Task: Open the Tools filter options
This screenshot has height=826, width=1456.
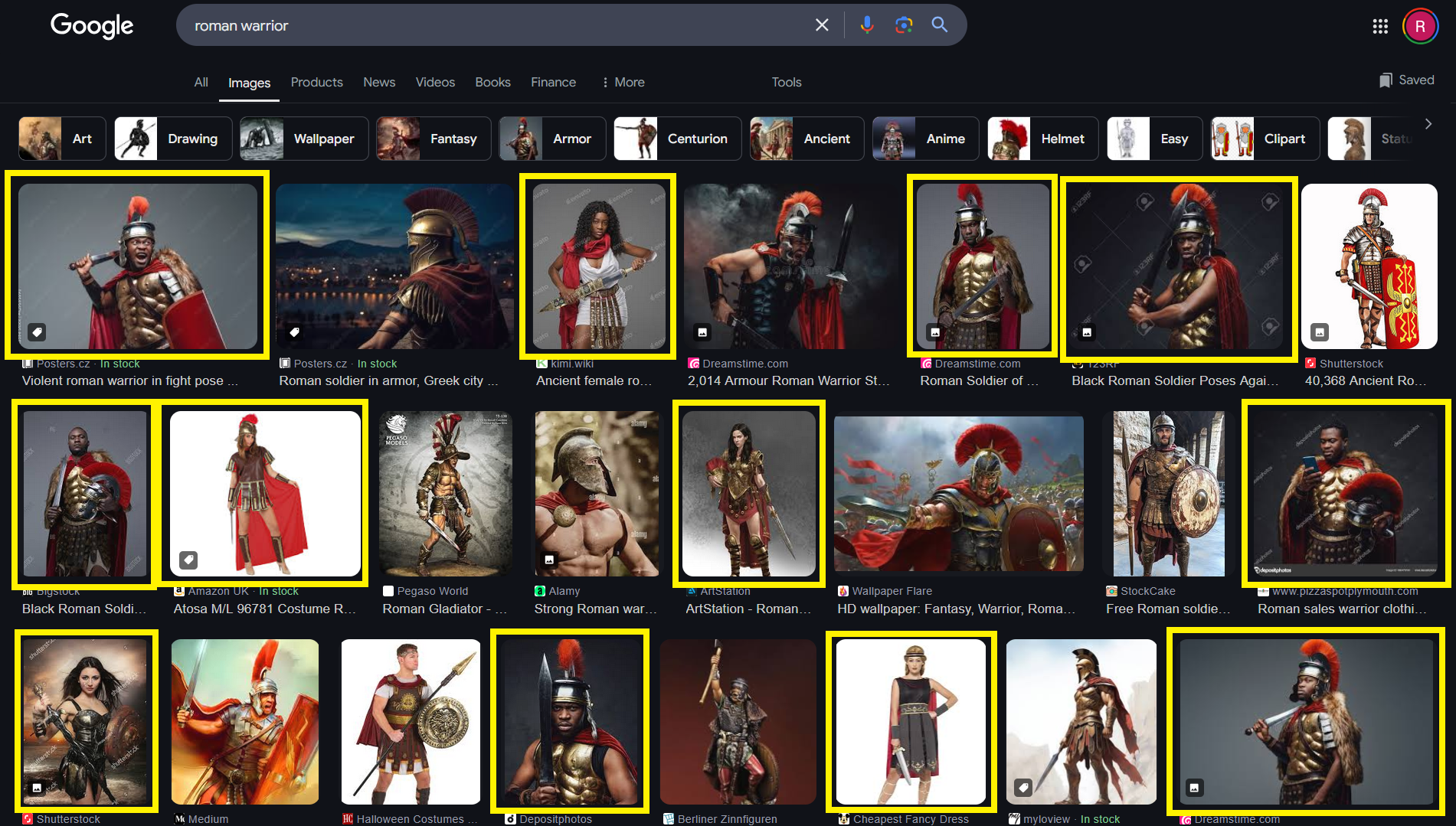Action: (787, 82)
